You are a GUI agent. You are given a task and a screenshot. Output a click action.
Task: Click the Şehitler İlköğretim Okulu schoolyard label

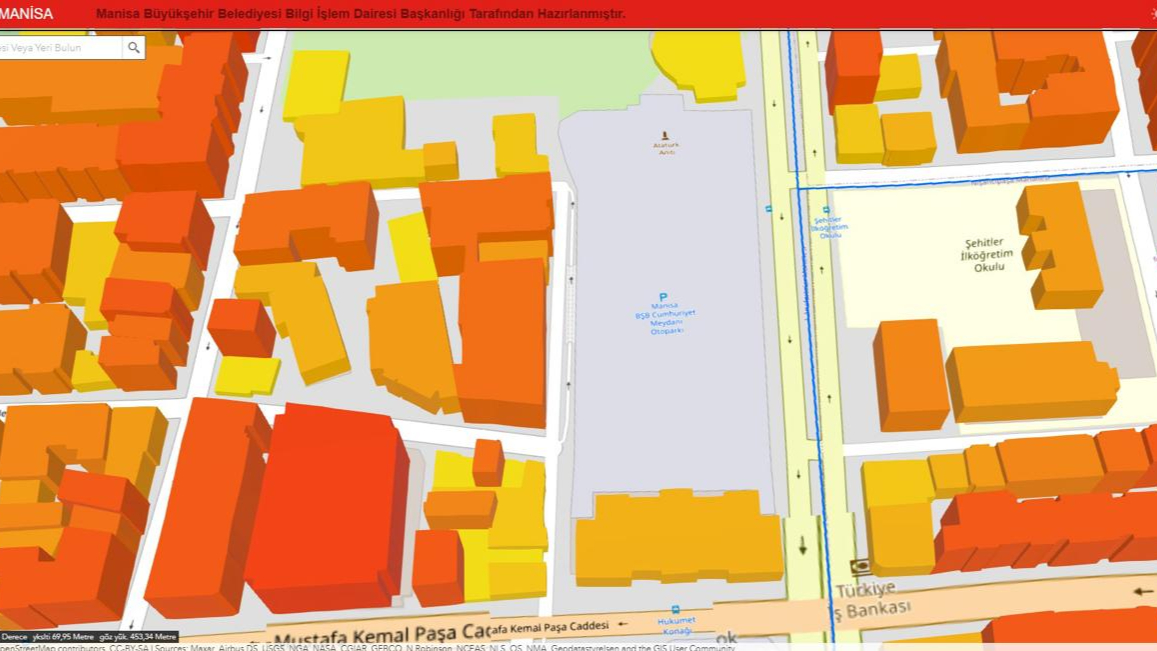click(x=988, y=255)
